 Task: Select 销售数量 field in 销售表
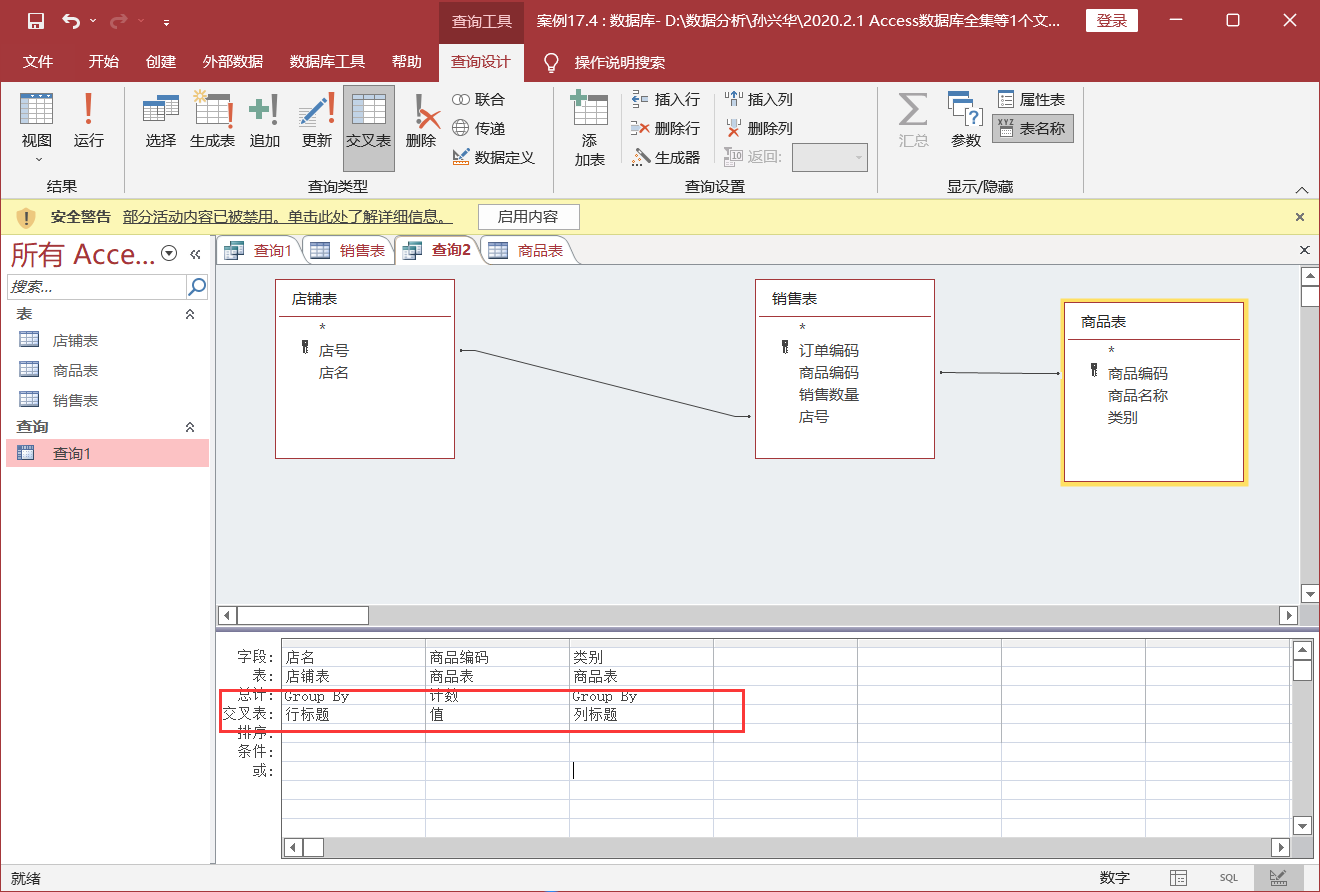[829, 395]
